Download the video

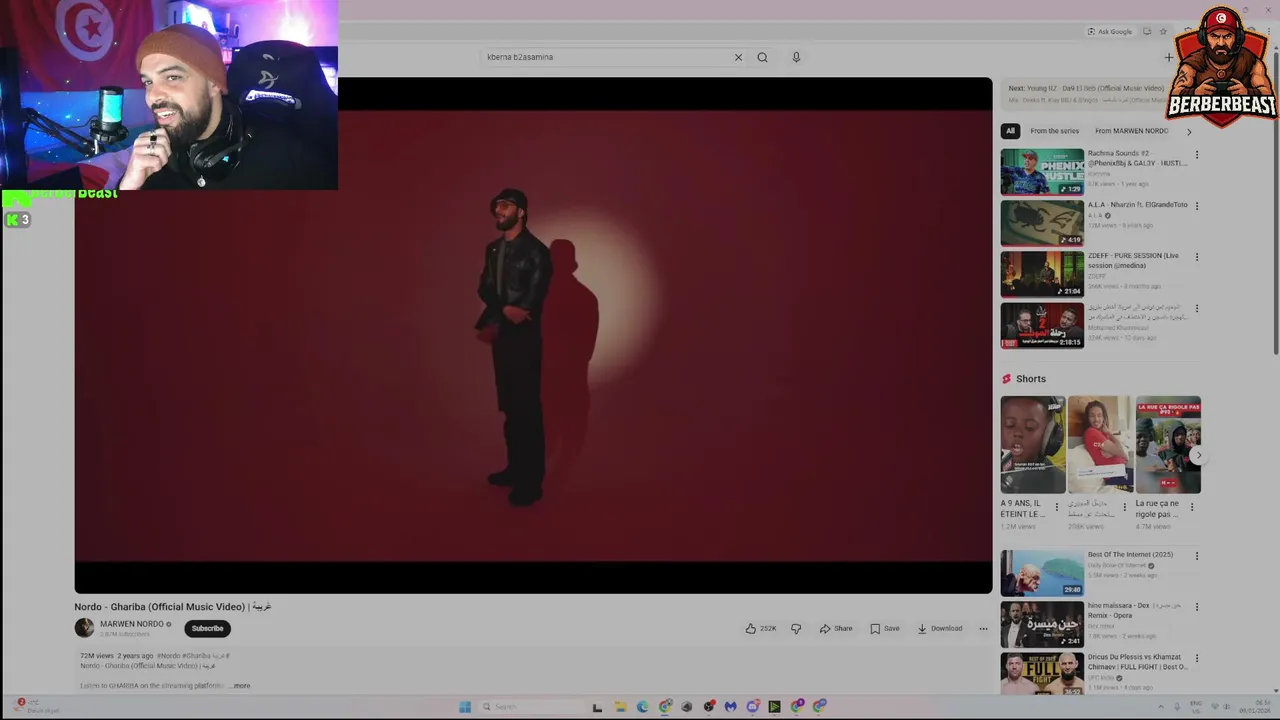point(940,628)
